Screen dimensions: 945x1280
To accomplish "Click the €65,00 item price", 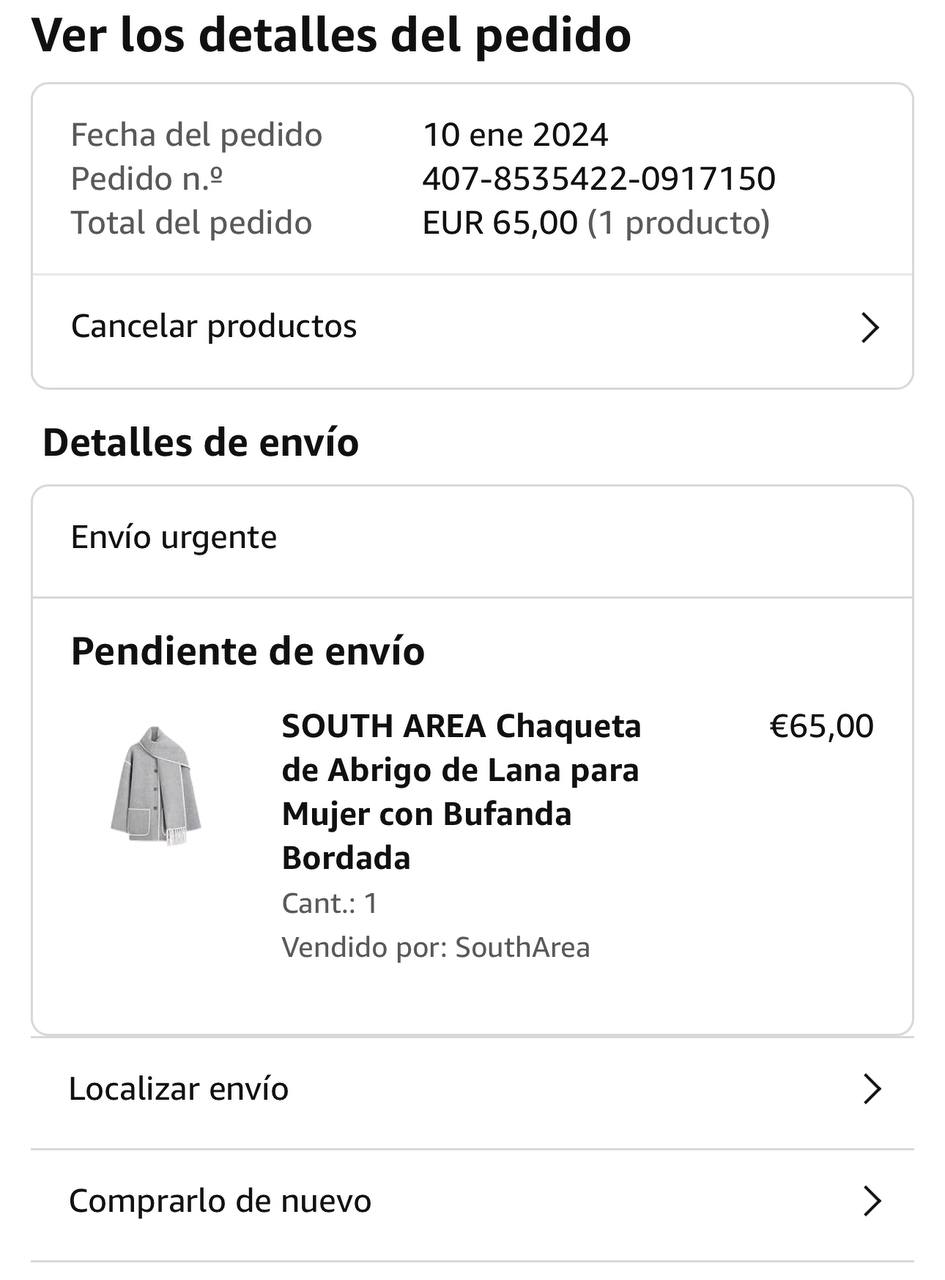I will (821, 726).
